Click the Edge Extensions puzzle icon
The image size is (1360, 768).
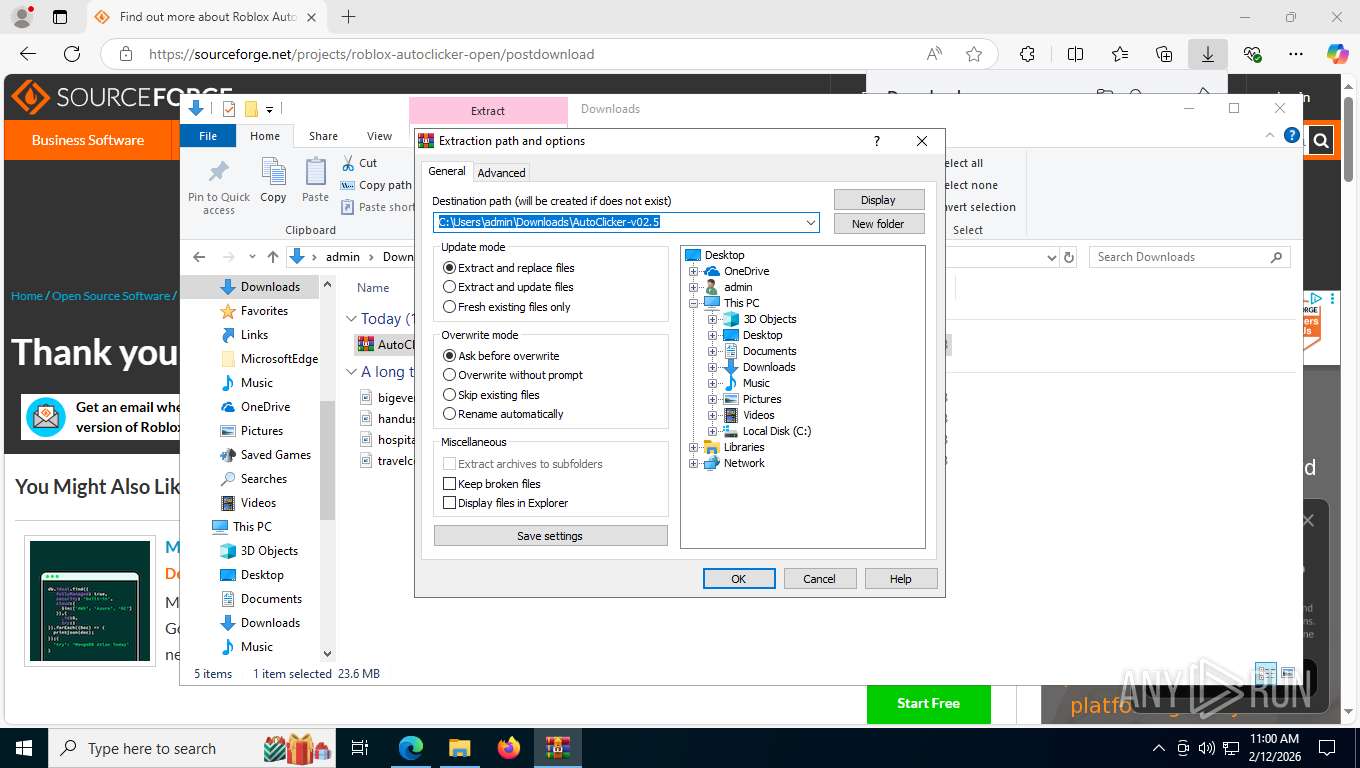(1027, 54)
